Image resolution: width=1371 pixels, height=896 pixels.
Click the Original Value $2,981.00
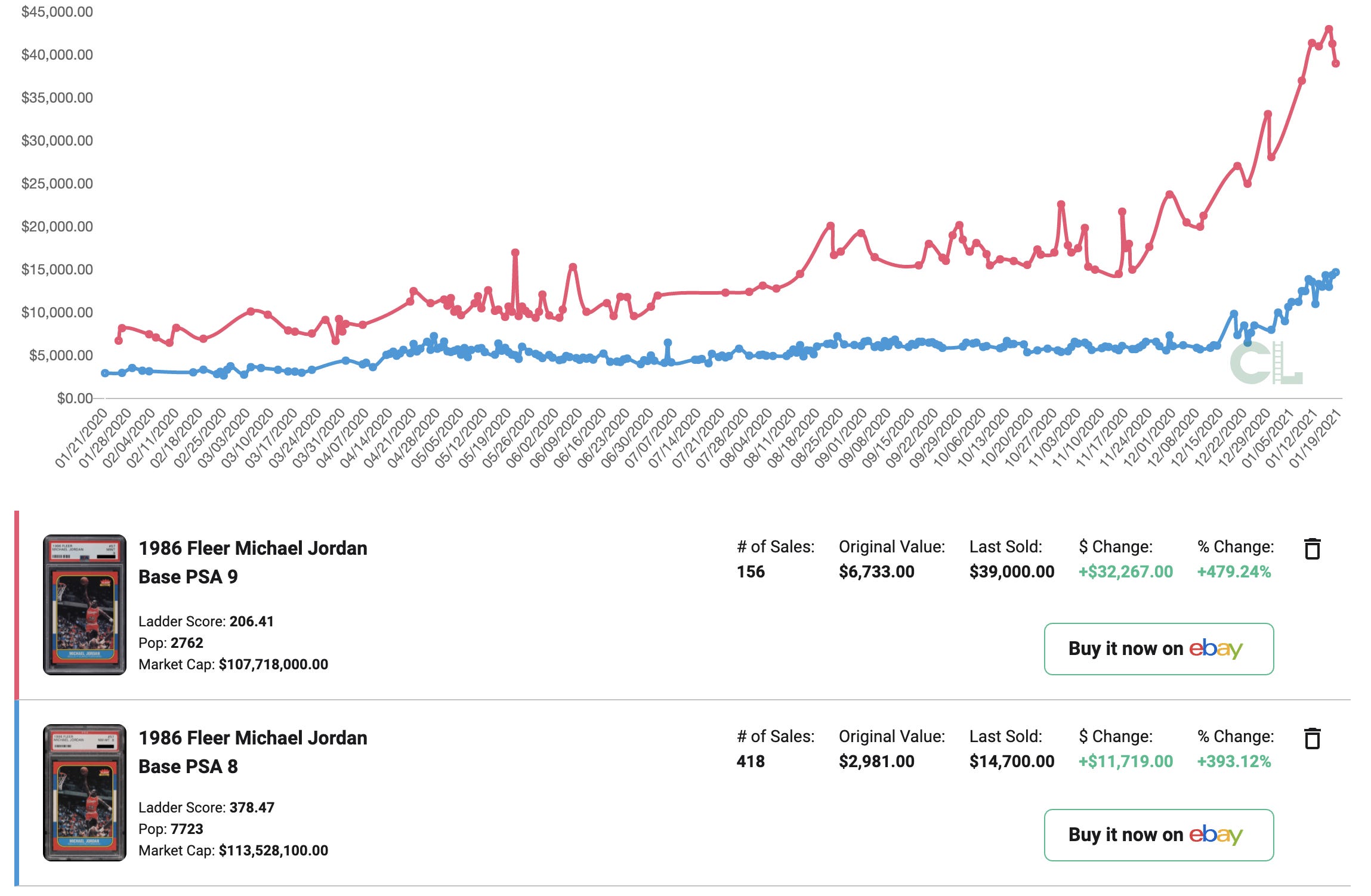876,761
